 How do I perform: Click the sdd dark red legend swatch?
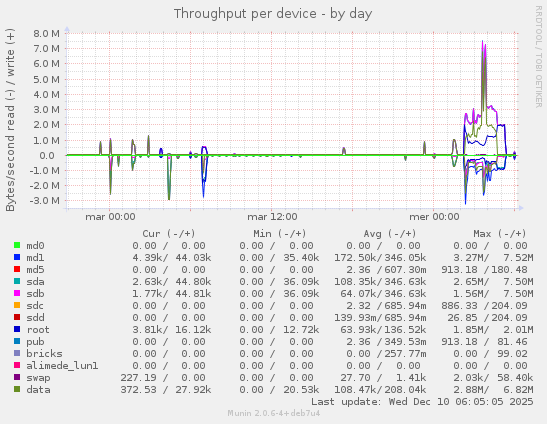pyautogui.click(x=17, y=317)
